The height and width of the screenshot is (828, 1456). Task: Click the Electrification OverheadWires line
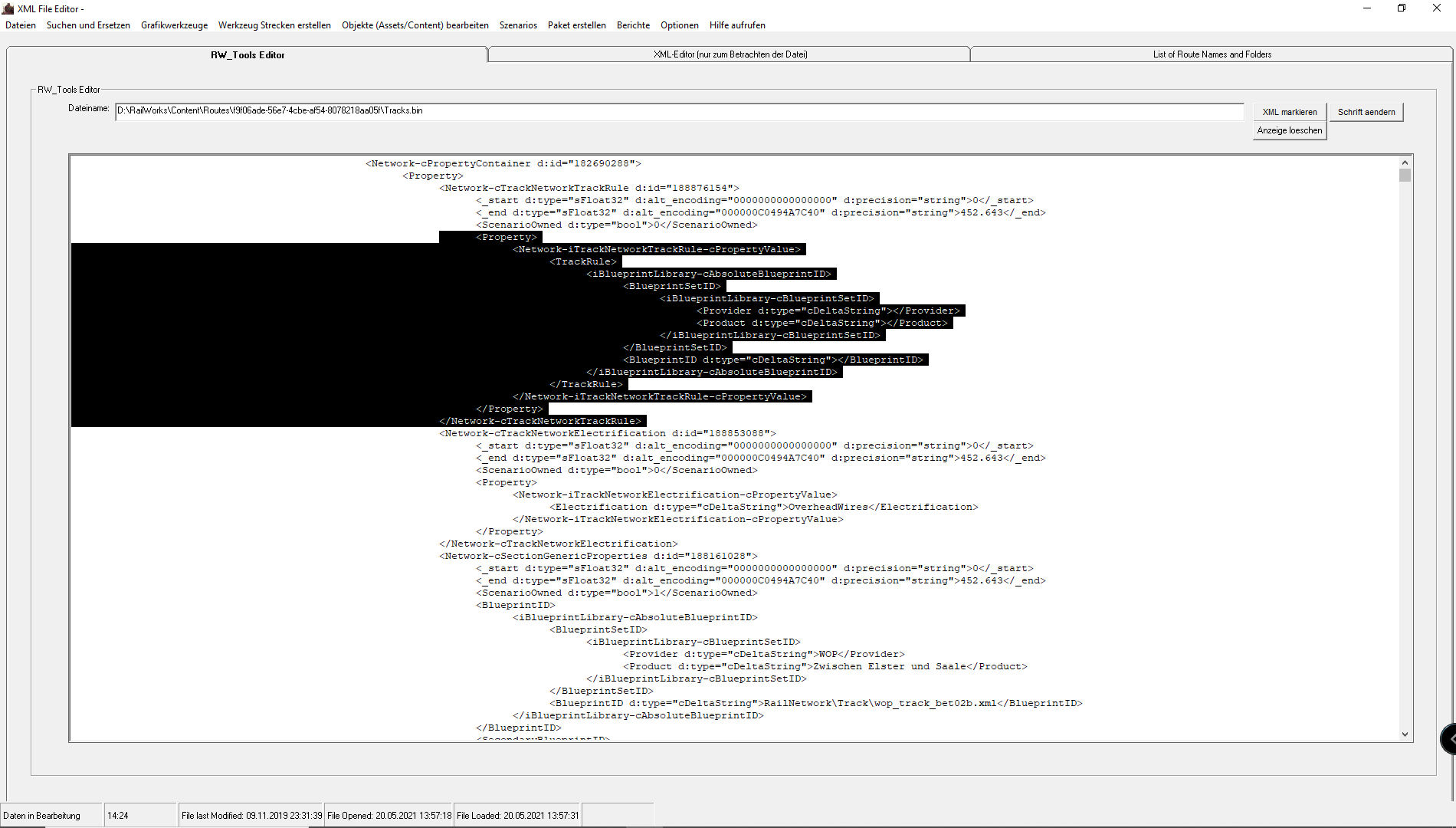[764, 507]
